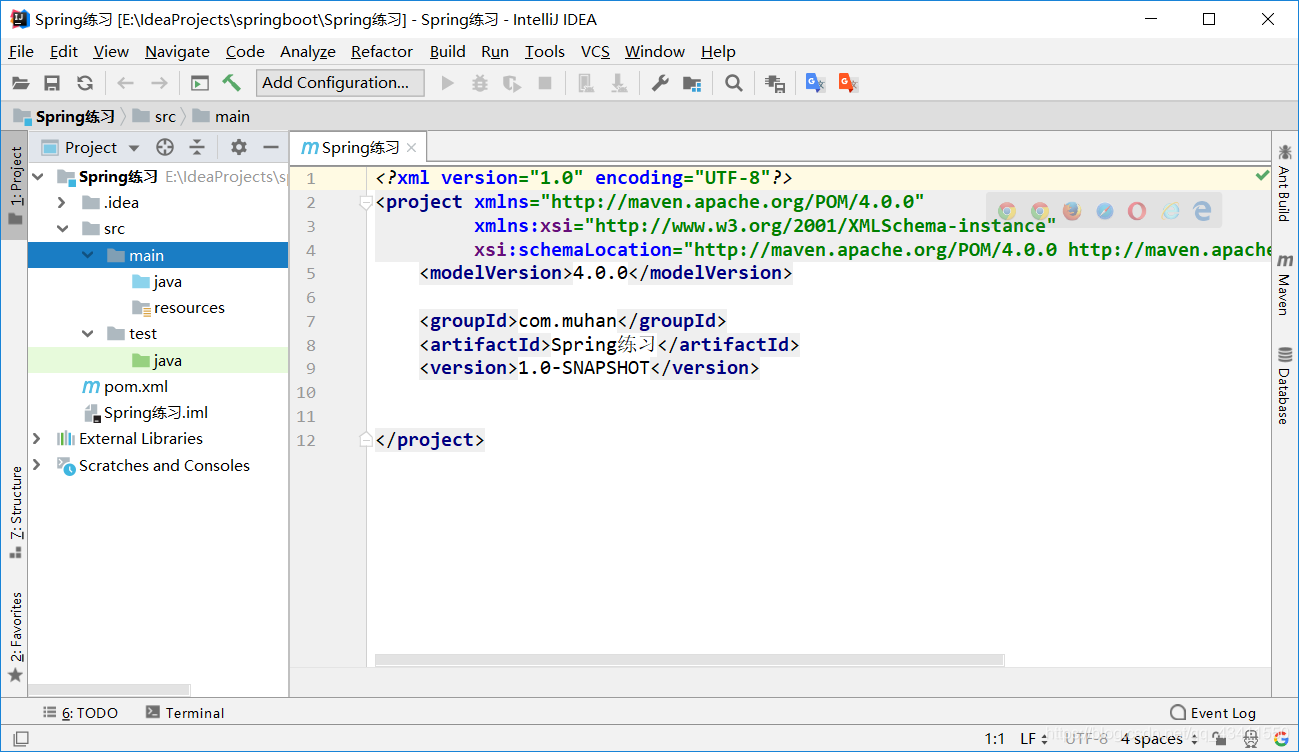The height and width of the screenshot is (752, 1299).
Task: Open the LF line separator dropdown
Action: pos(1034,738)
